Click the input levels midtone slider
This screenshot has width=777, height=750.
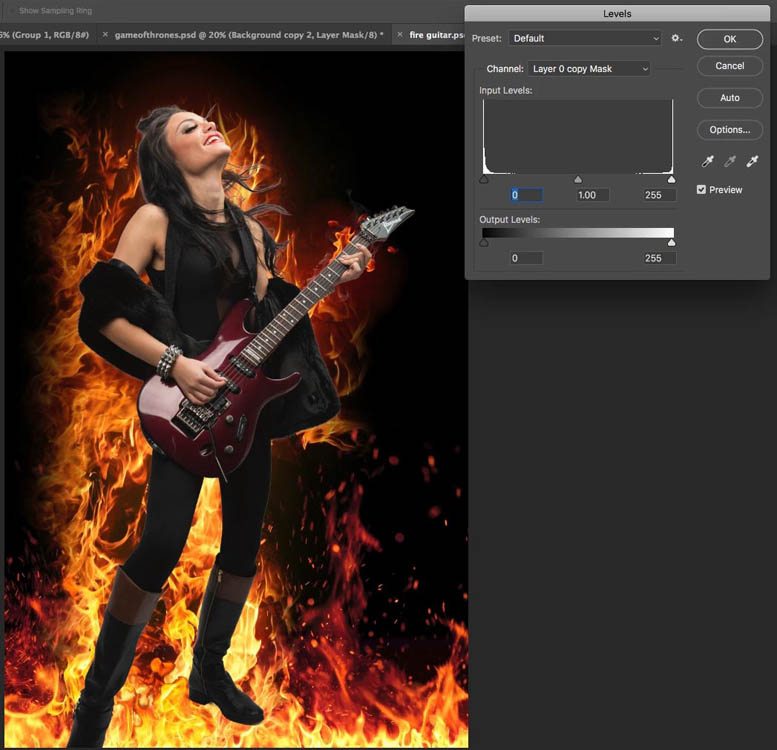click(x=578, y=180)
